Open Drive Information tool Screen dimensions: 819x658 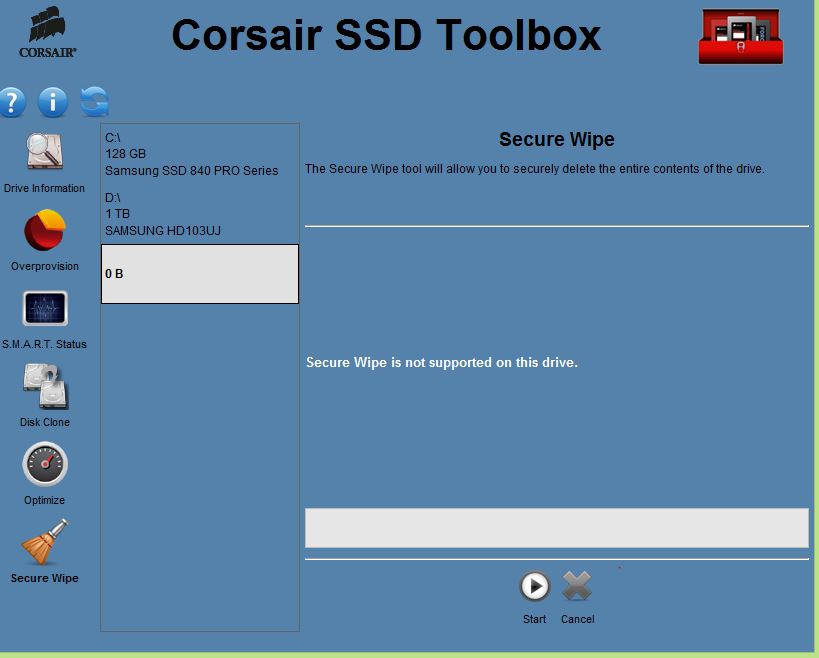(x=45, y=151)
